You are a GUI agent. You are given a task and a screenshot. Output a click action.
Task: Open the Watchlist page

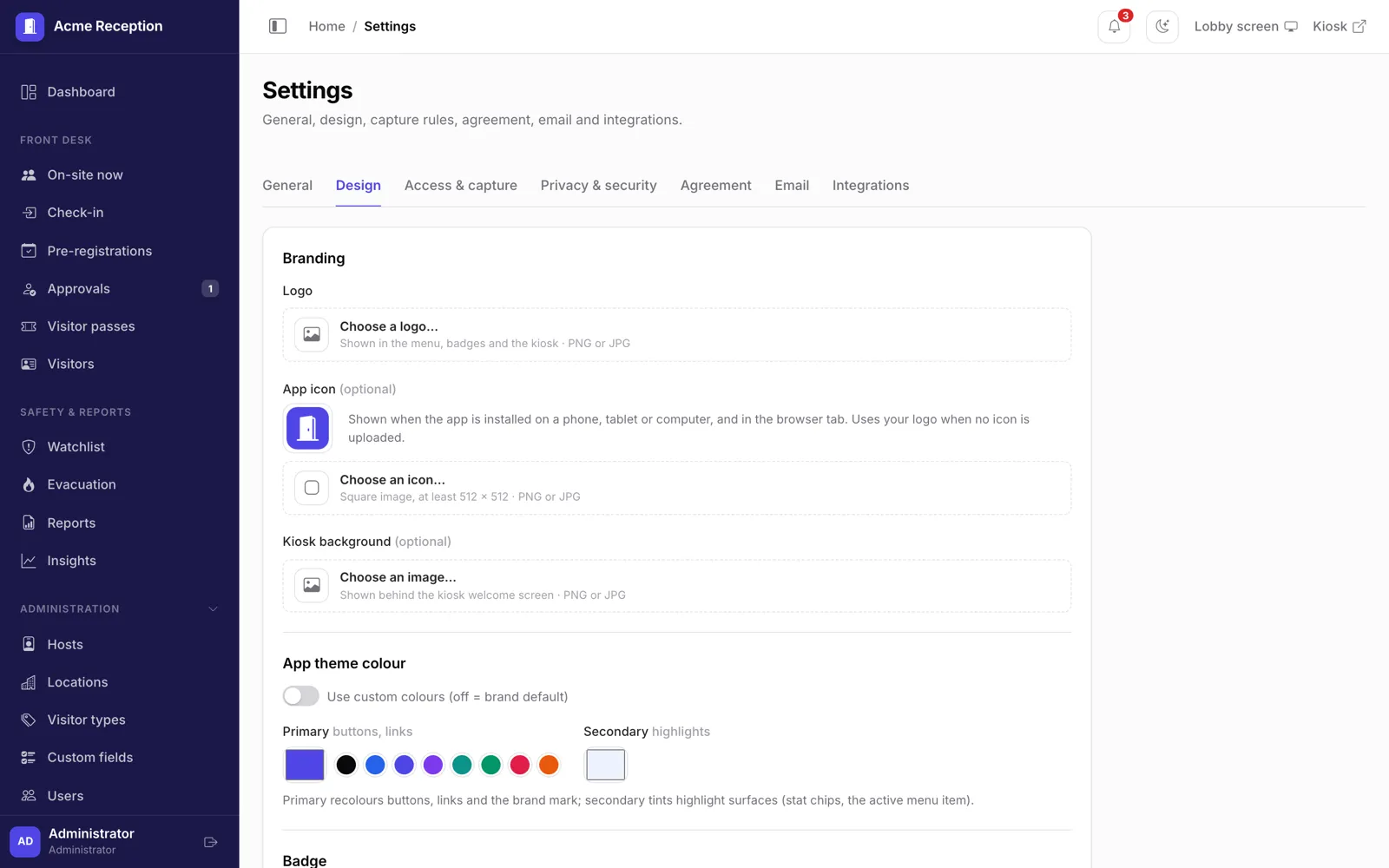pyautogui.click(x=120, y=446)
